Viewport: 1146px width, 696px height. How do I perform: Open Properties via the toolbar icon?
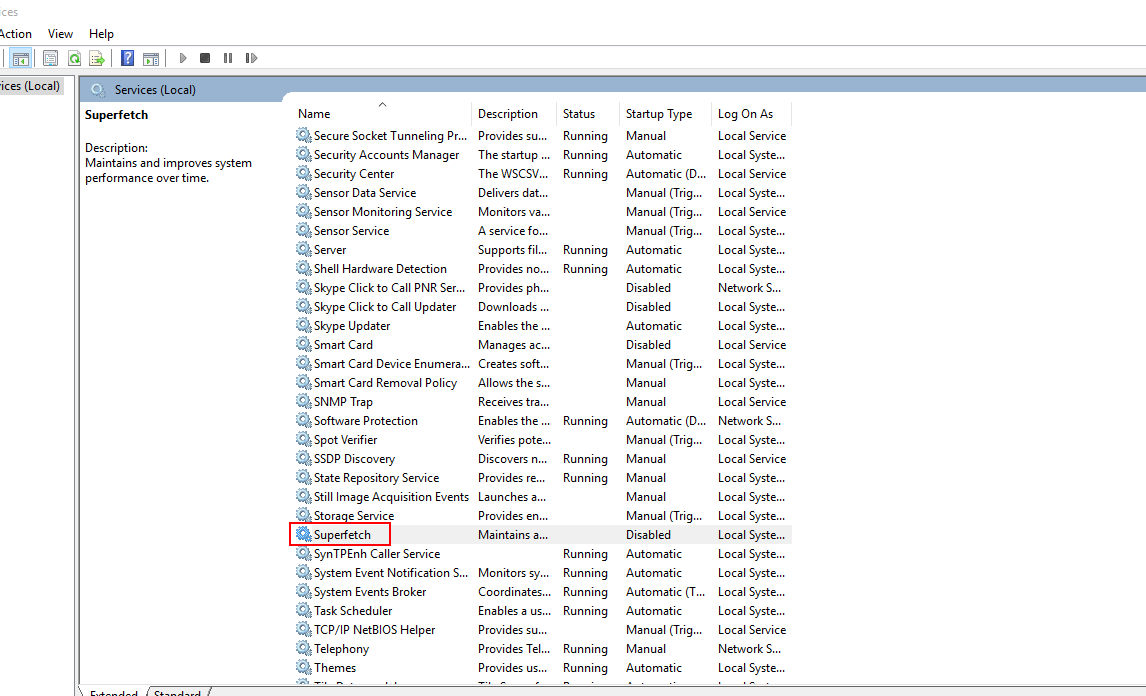50,58
